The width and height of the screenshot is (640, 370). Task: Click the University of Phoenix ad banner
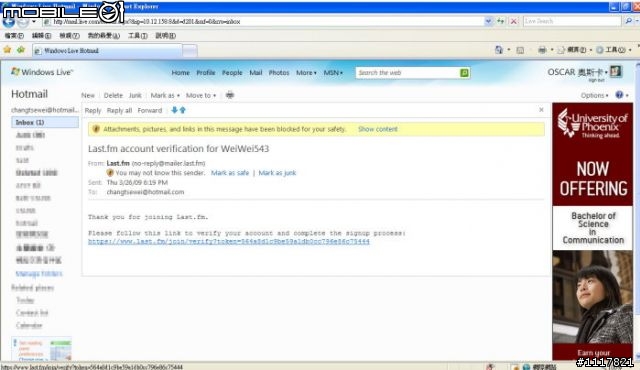(x=593, y=231)
